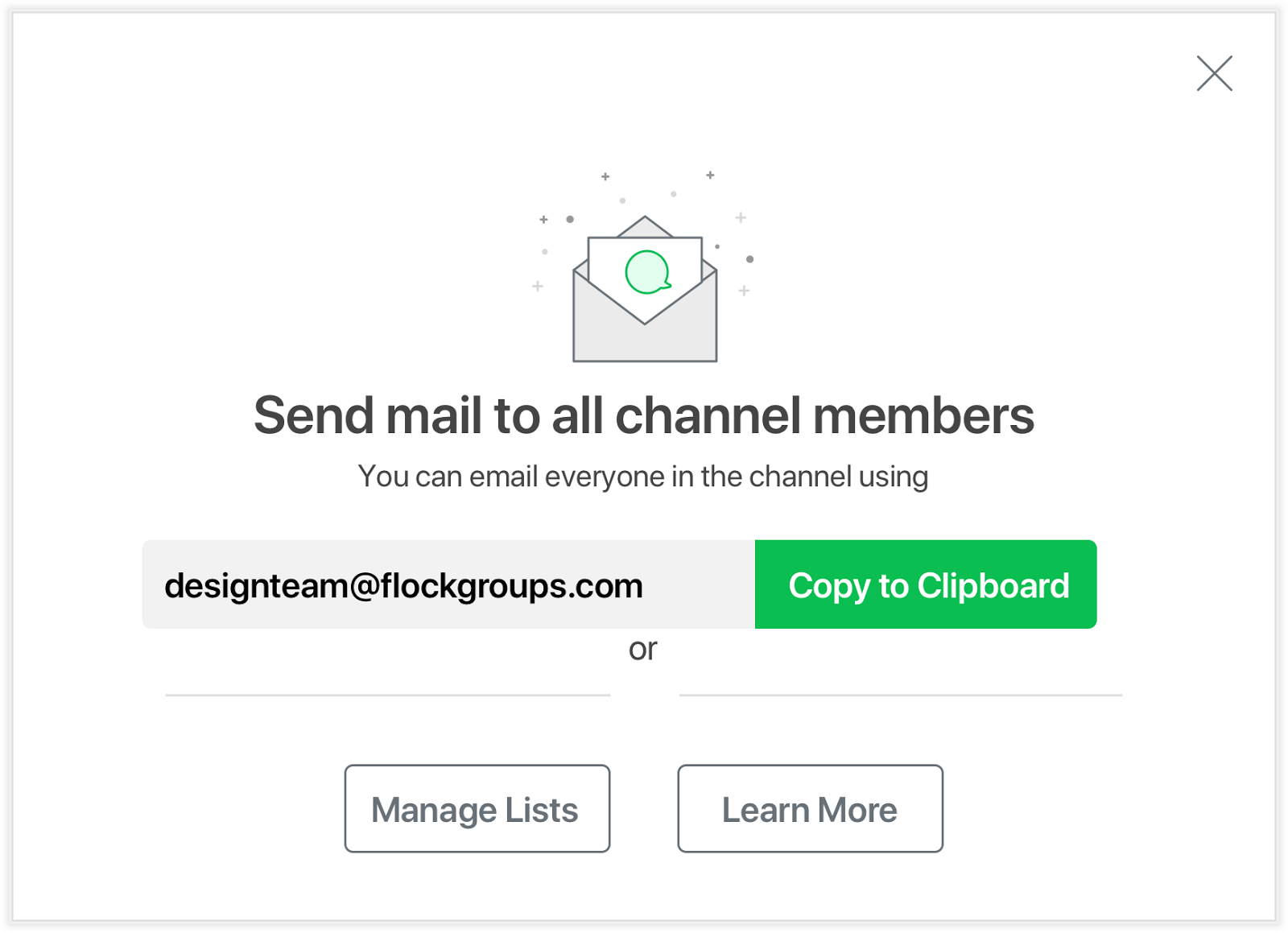The height and width of the screenshot is (933, 1288).
Task: Click the divider line right of 'or'
Action: (x=901, y=695)
